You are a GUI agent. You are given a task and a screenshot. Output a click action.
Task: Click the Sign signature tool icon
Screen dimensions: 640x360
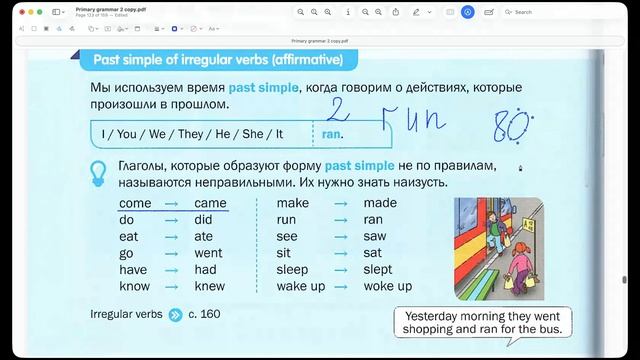pyautogui.click(x=120, y=29)
